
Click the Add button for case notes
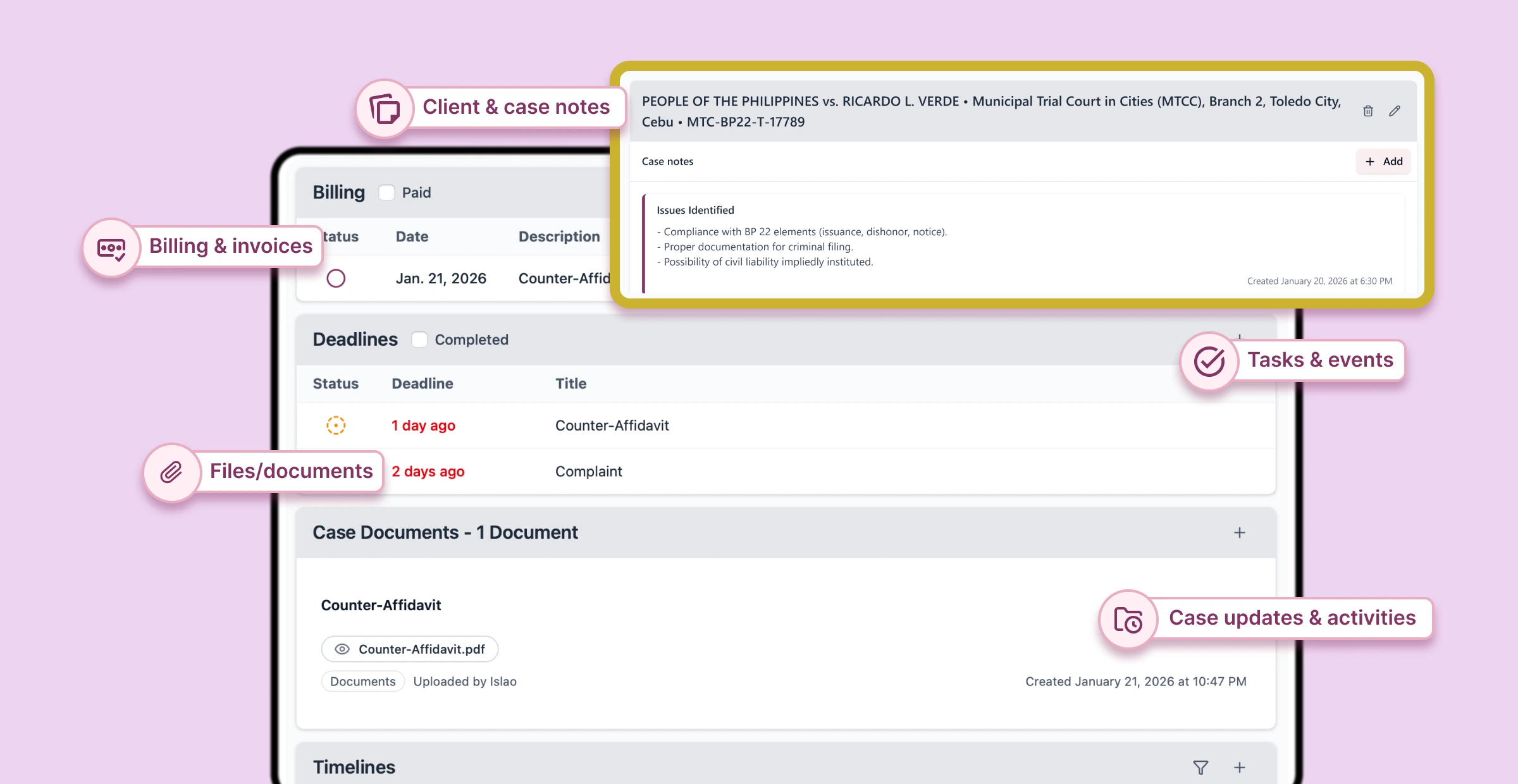(x=1384, y=162)
